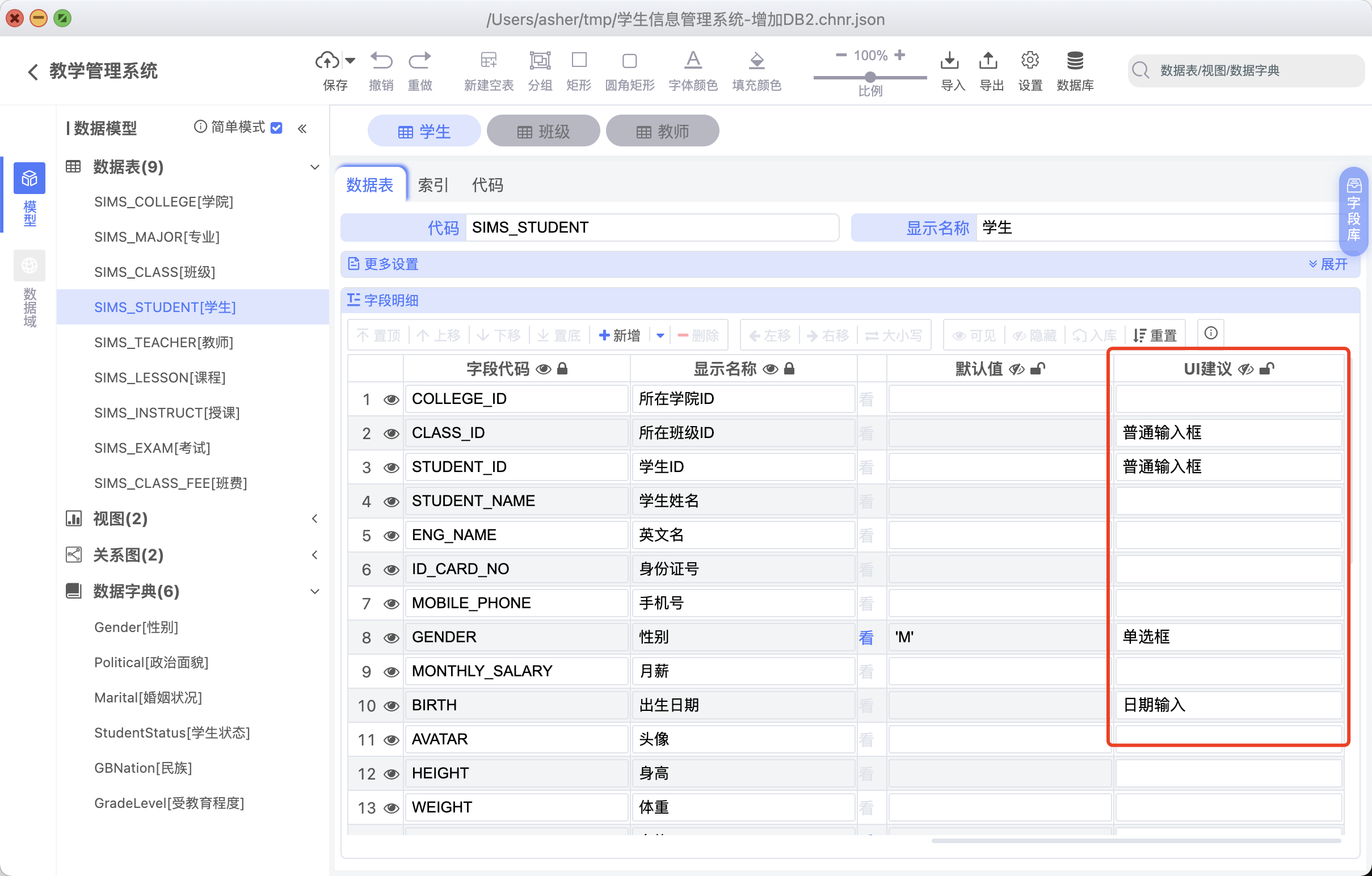Click the zoom ratio slider handle
This screenshot has height=876, width=1372.
tap(870, 77)
